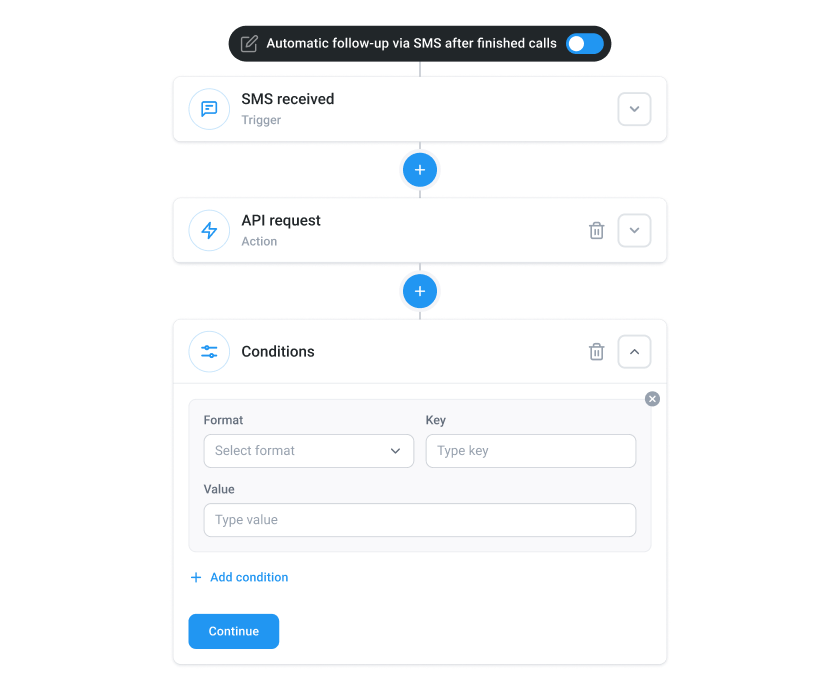Toggle the Automatic follow-up workflow switch
Viewport: 840px width, 690px height.
(x=584, y=44)
